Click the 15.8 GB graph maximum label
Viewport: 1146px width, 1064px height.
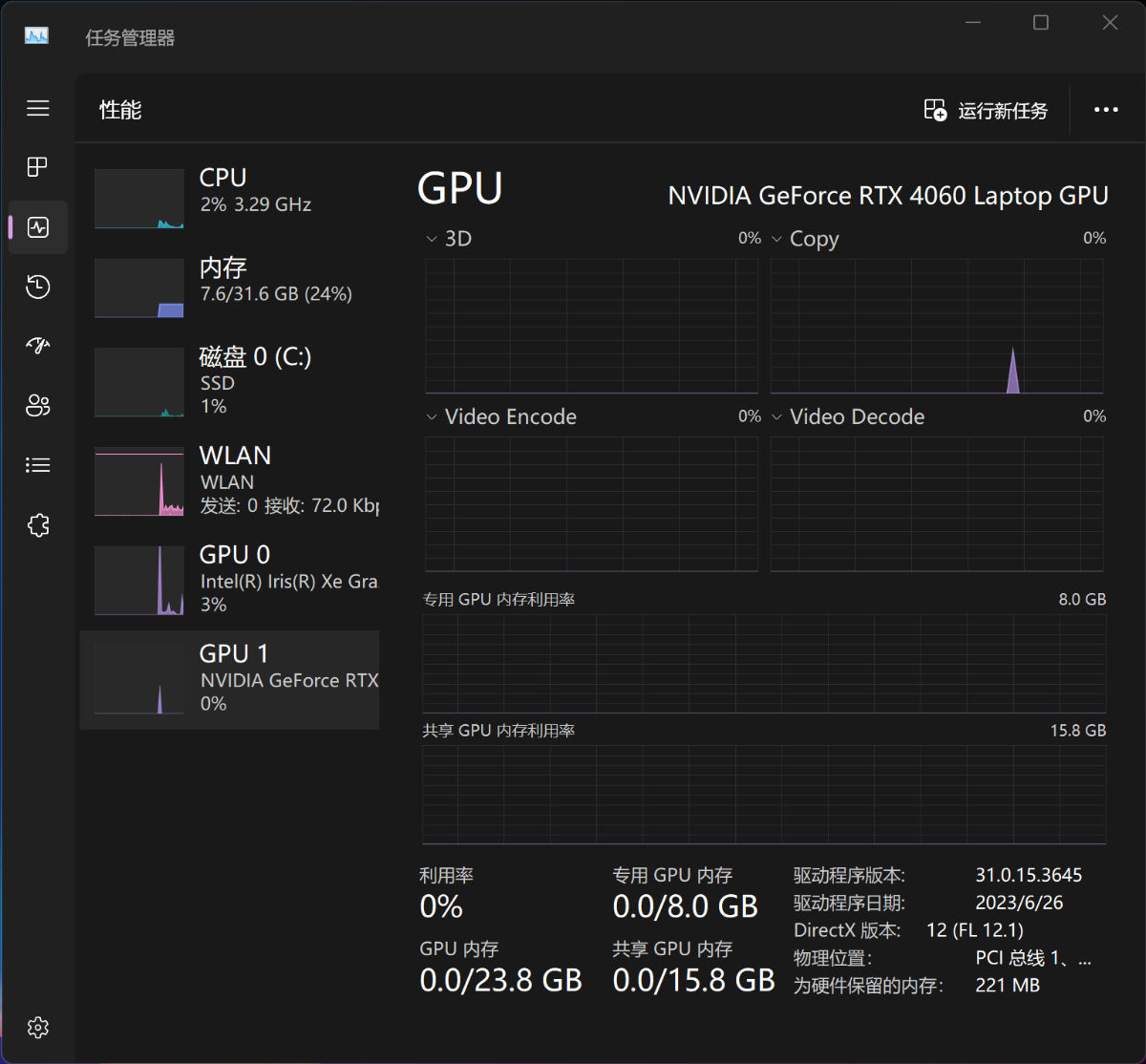1078,731
